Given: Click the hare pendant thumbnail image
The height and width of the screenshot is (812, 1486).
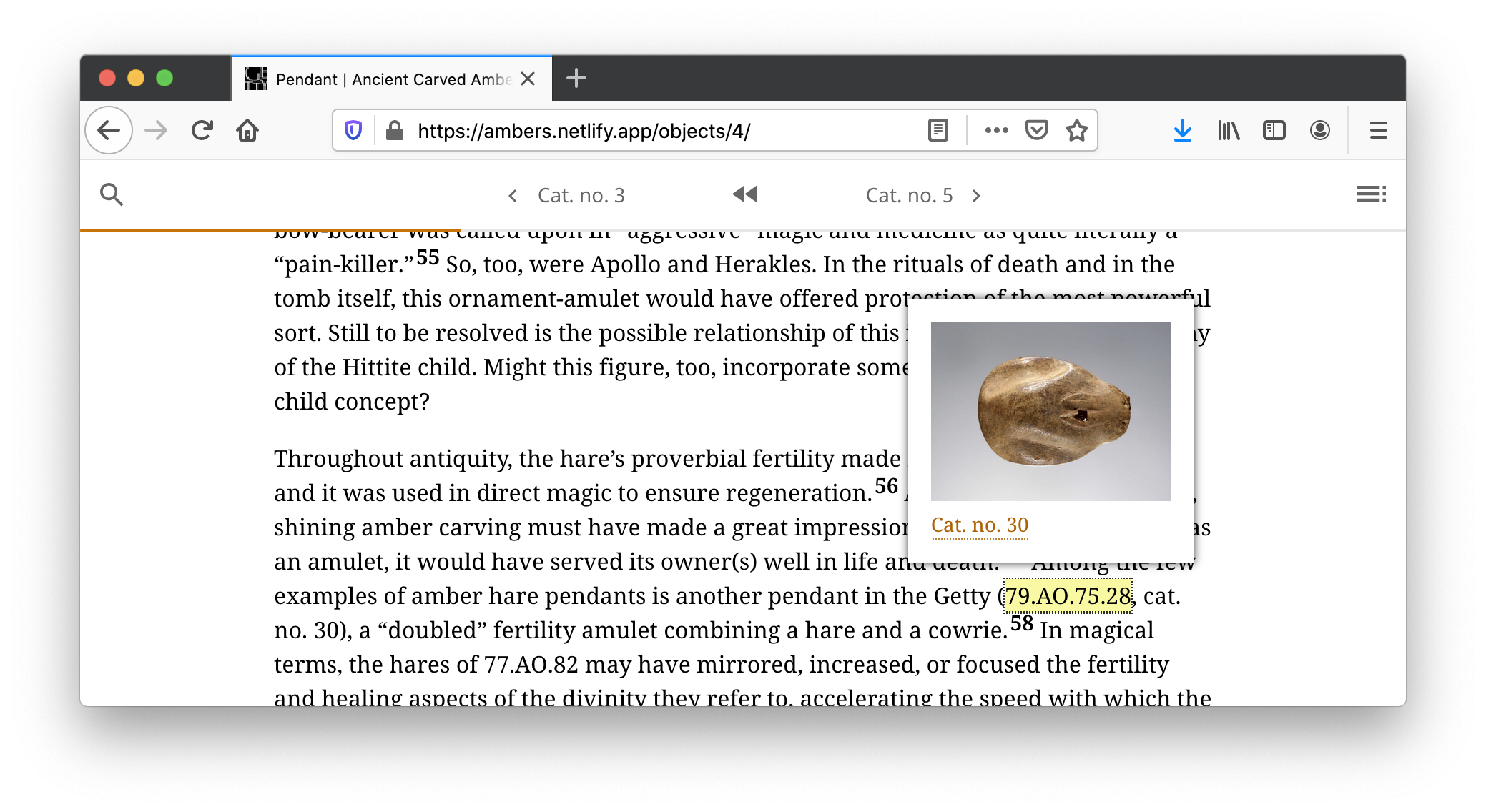Looking at the screenshot, I should (x=1050, y=411).
